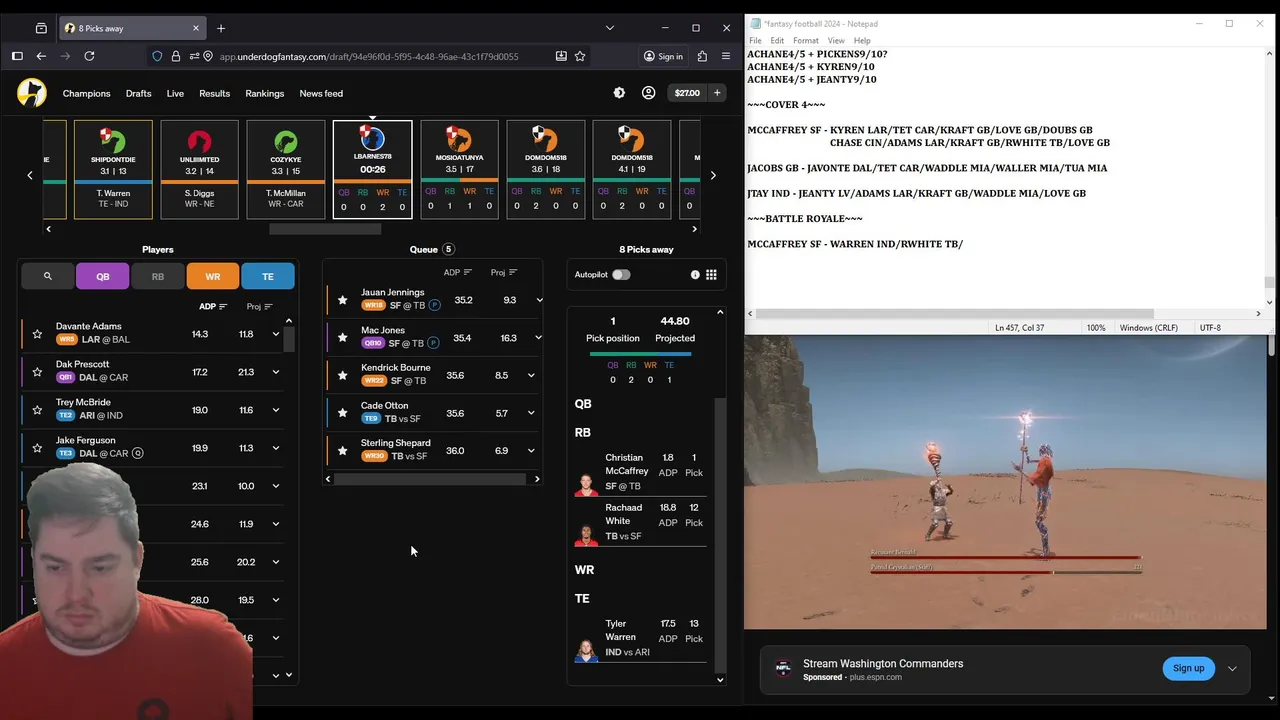Image resolution: width=1280 pixels, height=720 pixels.
Task: Open the player search filter
Action: point(47,276)
